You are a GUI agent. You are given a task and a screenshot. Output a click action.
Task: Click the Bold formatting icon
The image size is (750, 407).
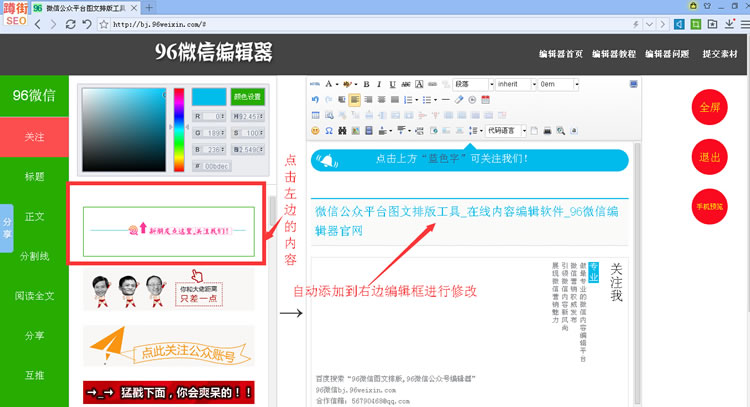pos(366,84)
